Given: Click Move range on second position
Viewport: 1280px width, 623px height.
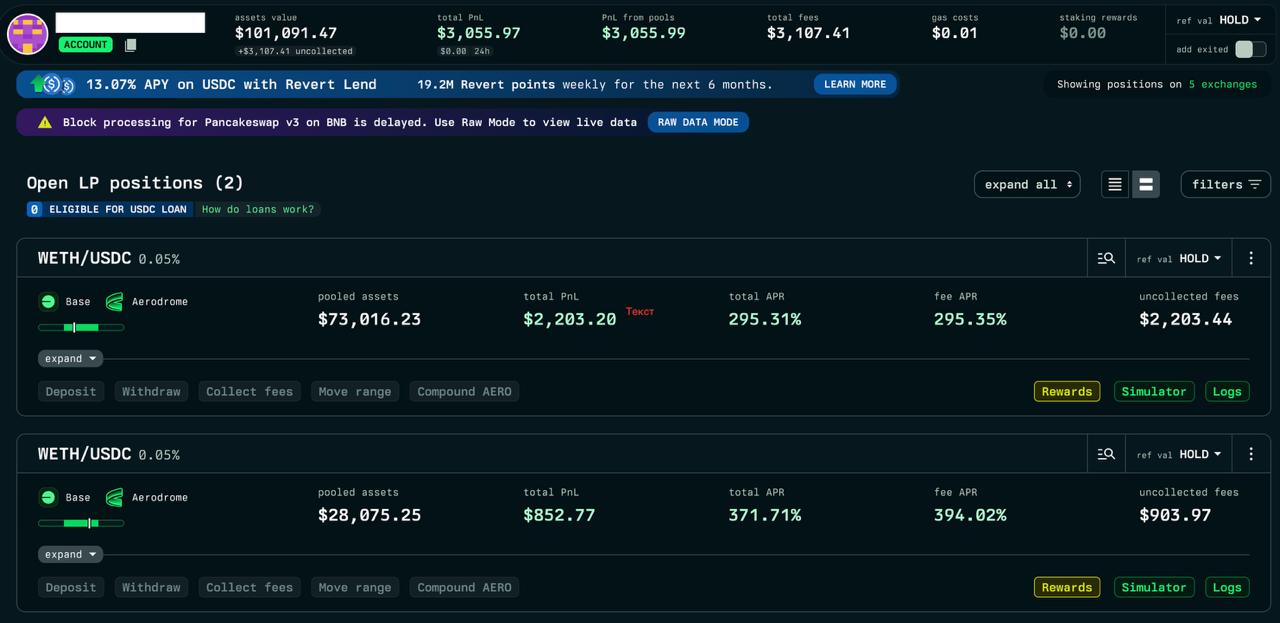Looking at the screenshot, I should [355, 587].
